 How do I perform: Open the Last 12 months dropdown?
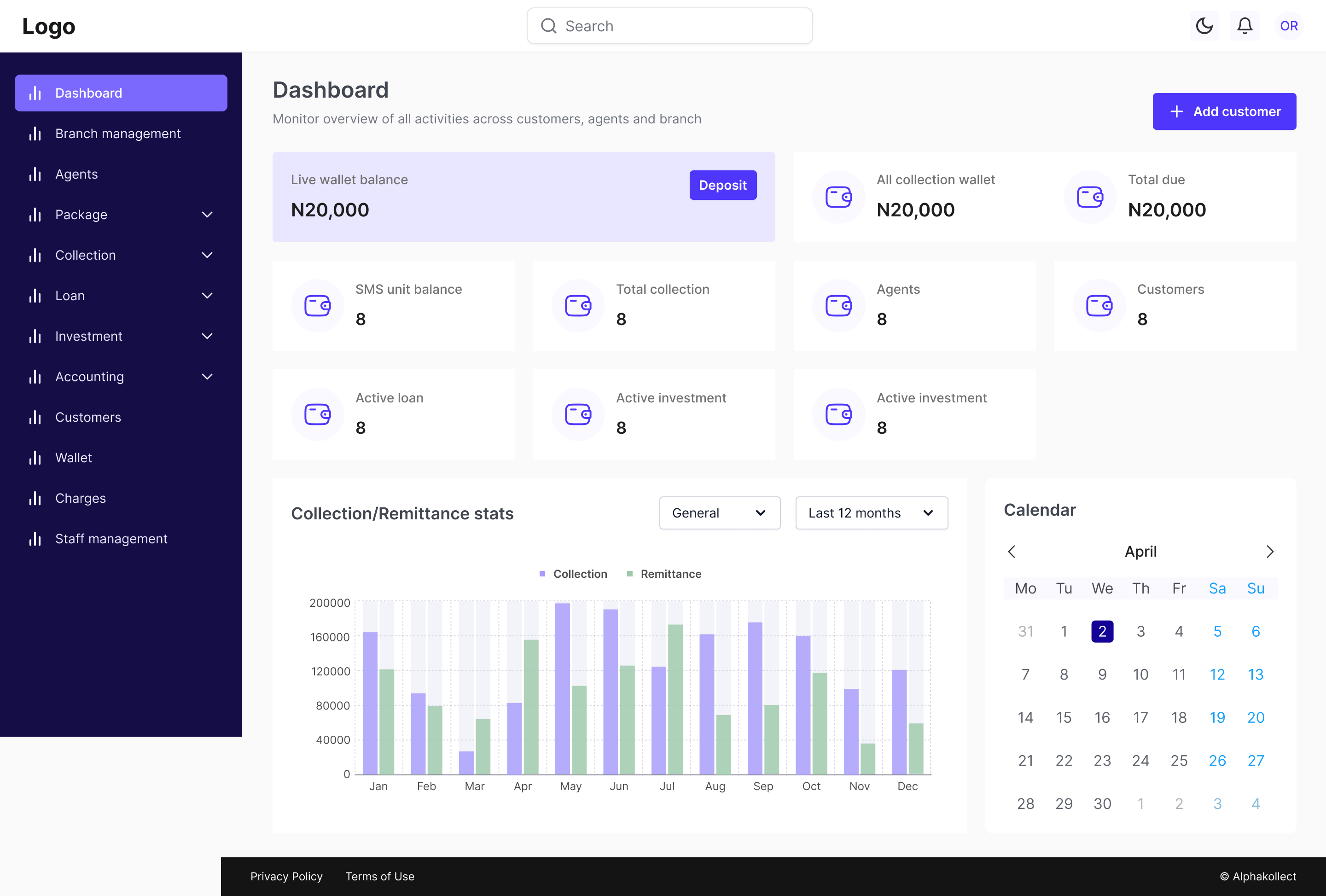(871, 512)
